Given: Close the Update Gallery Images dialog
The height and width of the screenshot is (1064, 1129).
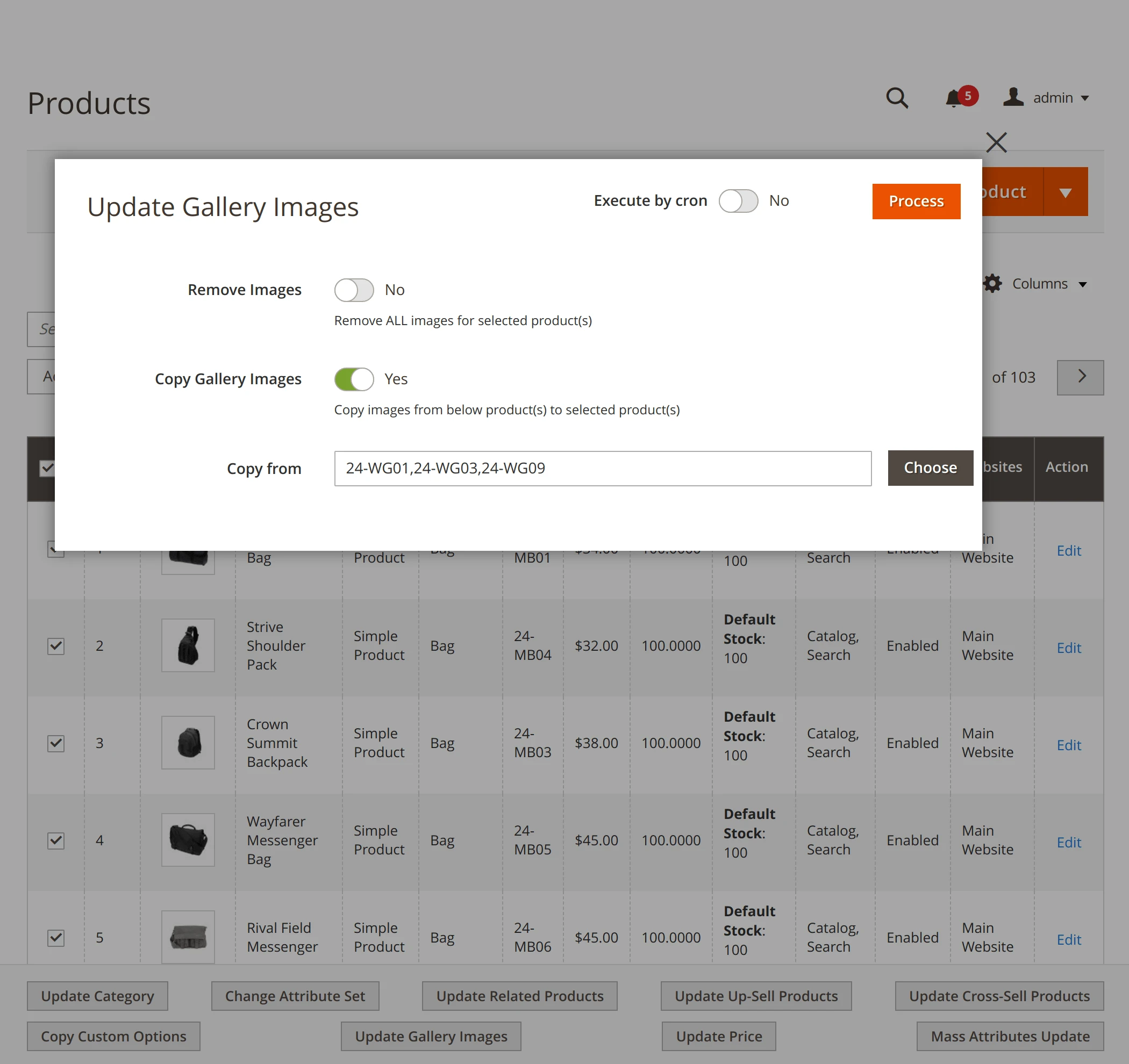Looking at the screenshot, I should click(997, 142).
